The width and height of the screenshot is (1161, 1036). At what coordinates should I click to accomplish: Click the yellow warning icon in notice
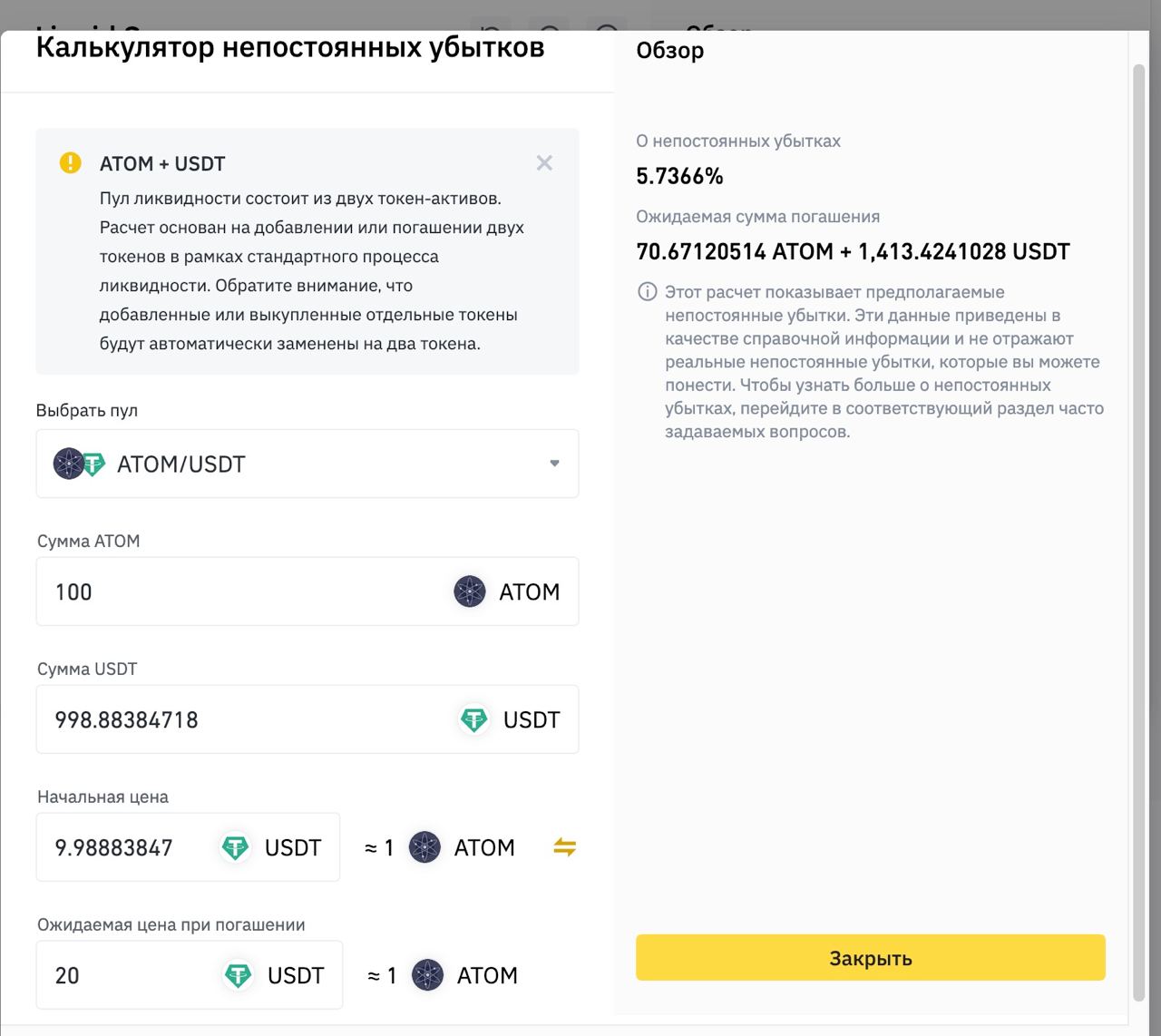pyautogui.click(x=70, y=163)
